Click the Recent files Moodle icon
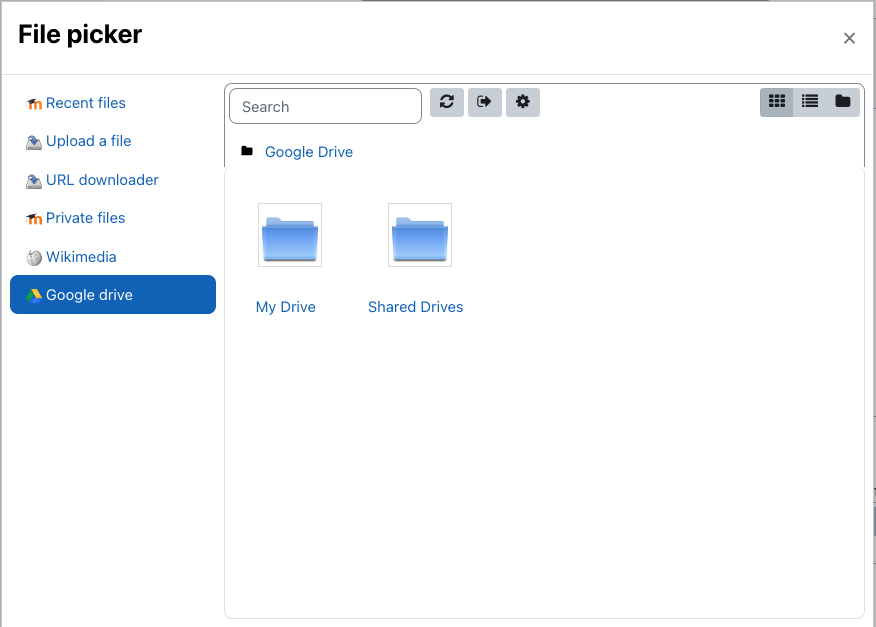 [34, 104]
